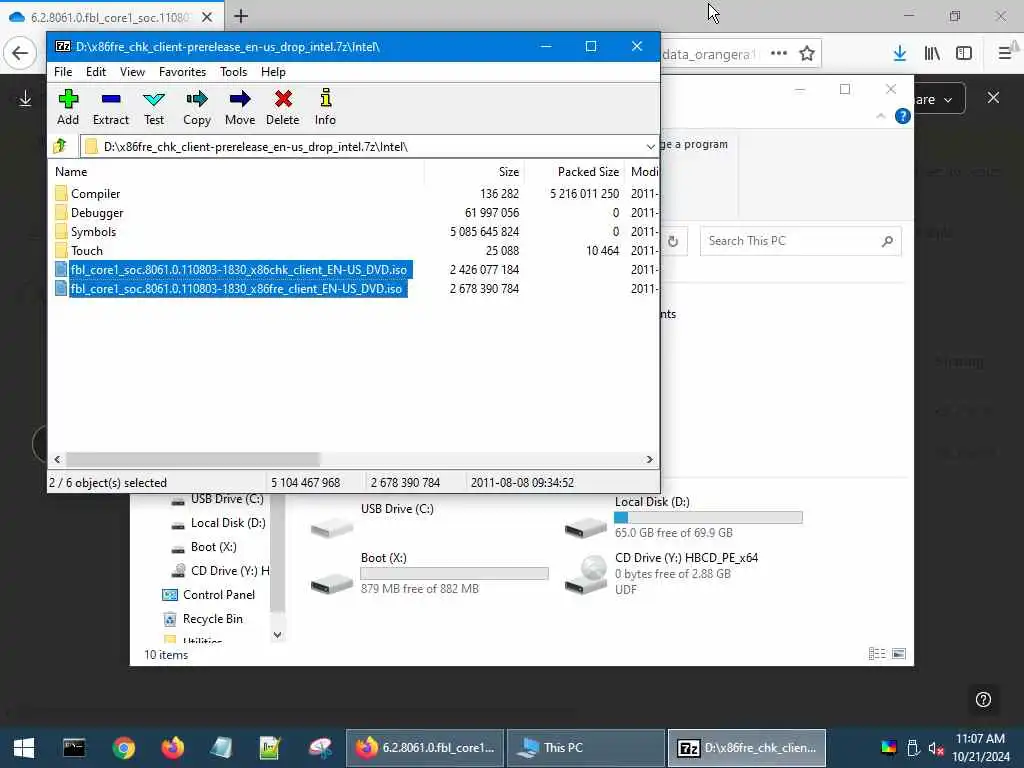Extract selected files with 7-Zip Extract icon
The image size is (1024, 768).
[x=111, y=107]
